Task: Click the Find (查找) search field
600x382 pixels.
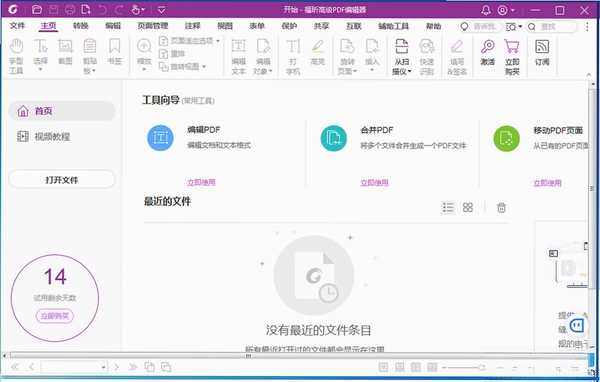Action: pyautogui.click(x=552, y=26)
